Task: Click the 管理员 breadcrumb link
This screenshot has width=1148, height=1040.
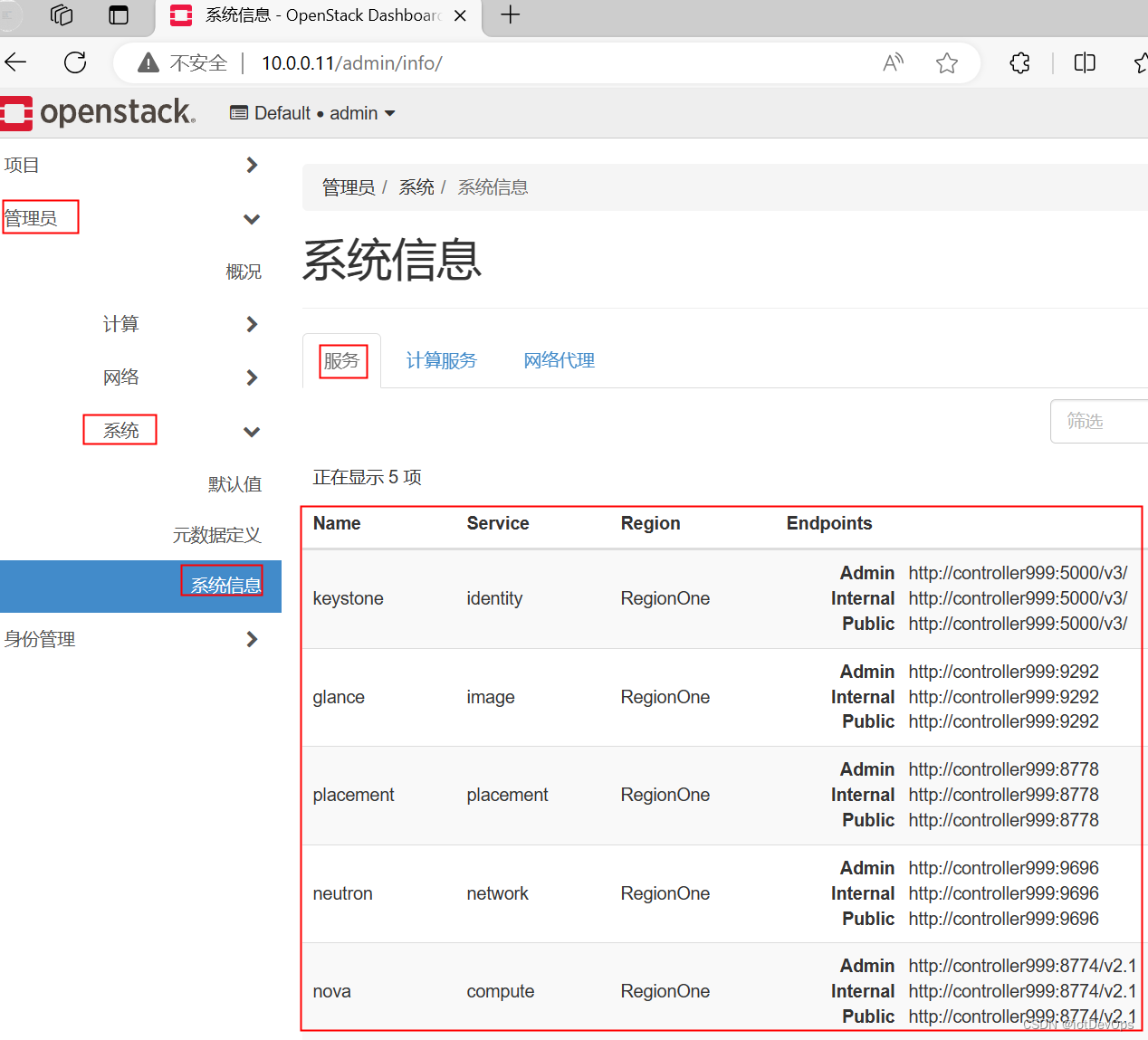Action: tap(349, 187)
